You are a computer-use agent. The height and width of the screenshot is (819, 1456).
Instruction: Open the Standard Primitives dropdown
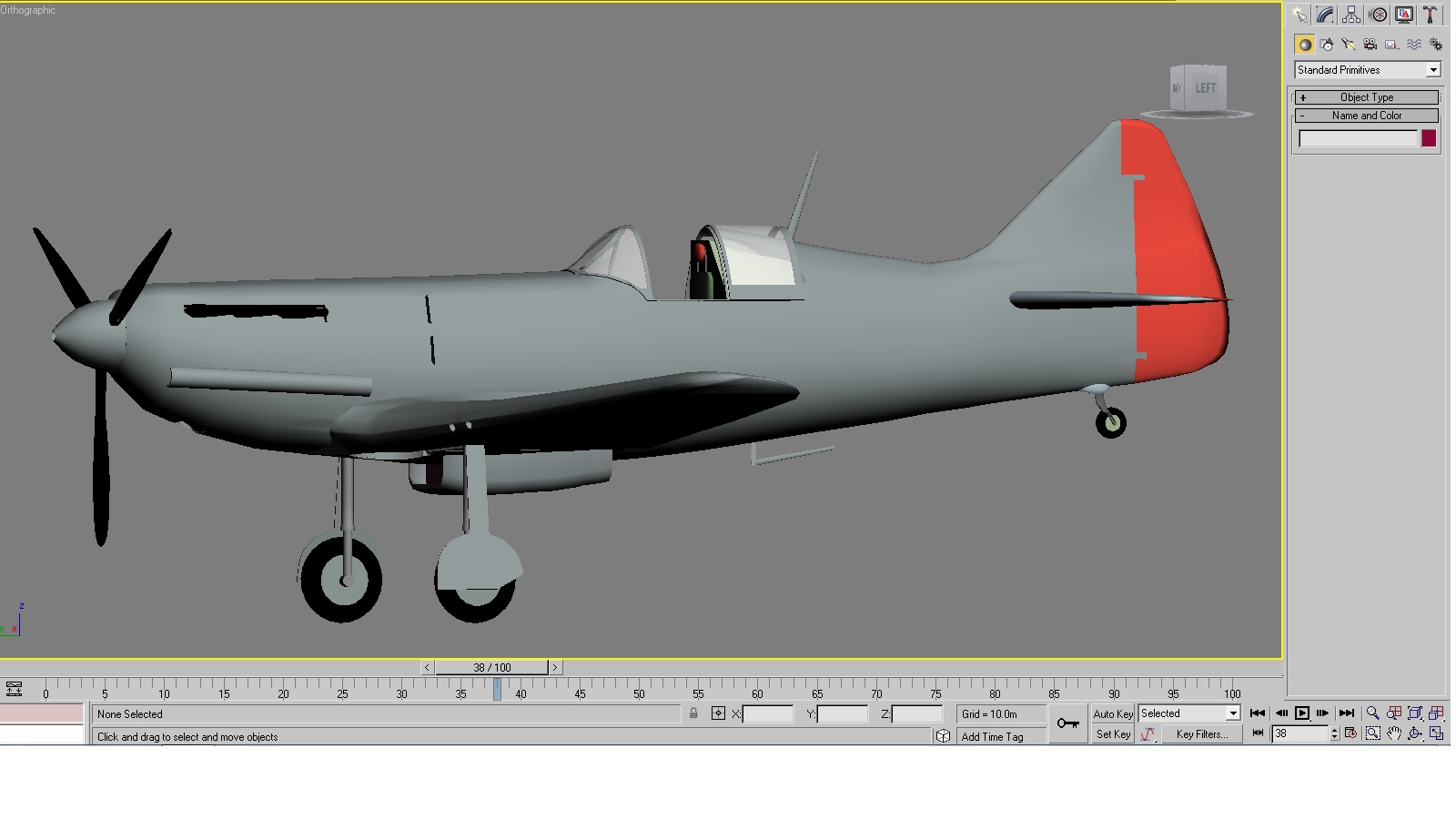pyautogui.click(x=1368, y=70)
